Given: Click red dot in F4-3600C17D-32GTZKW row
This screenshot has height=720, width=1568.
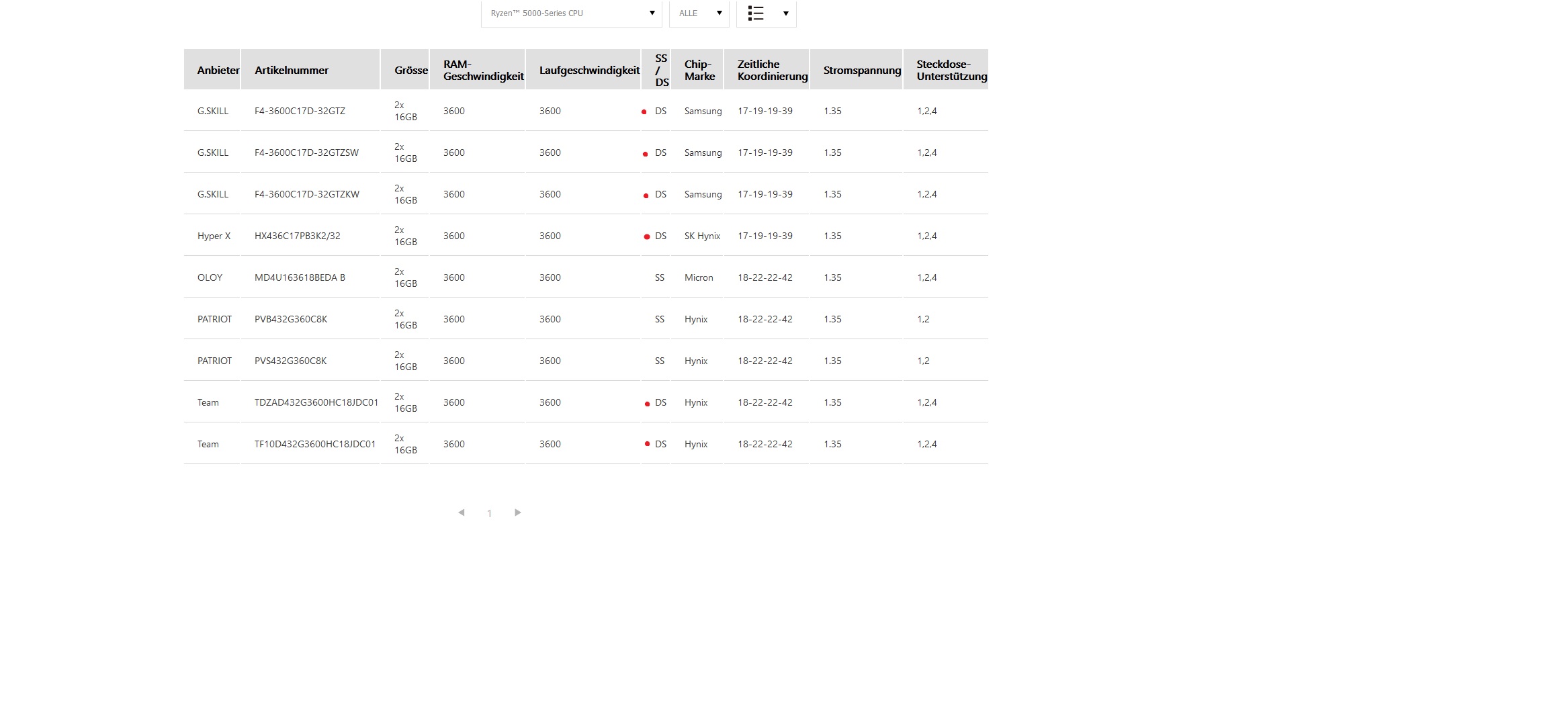Looking at the screenshot, I should click(646, 195).
